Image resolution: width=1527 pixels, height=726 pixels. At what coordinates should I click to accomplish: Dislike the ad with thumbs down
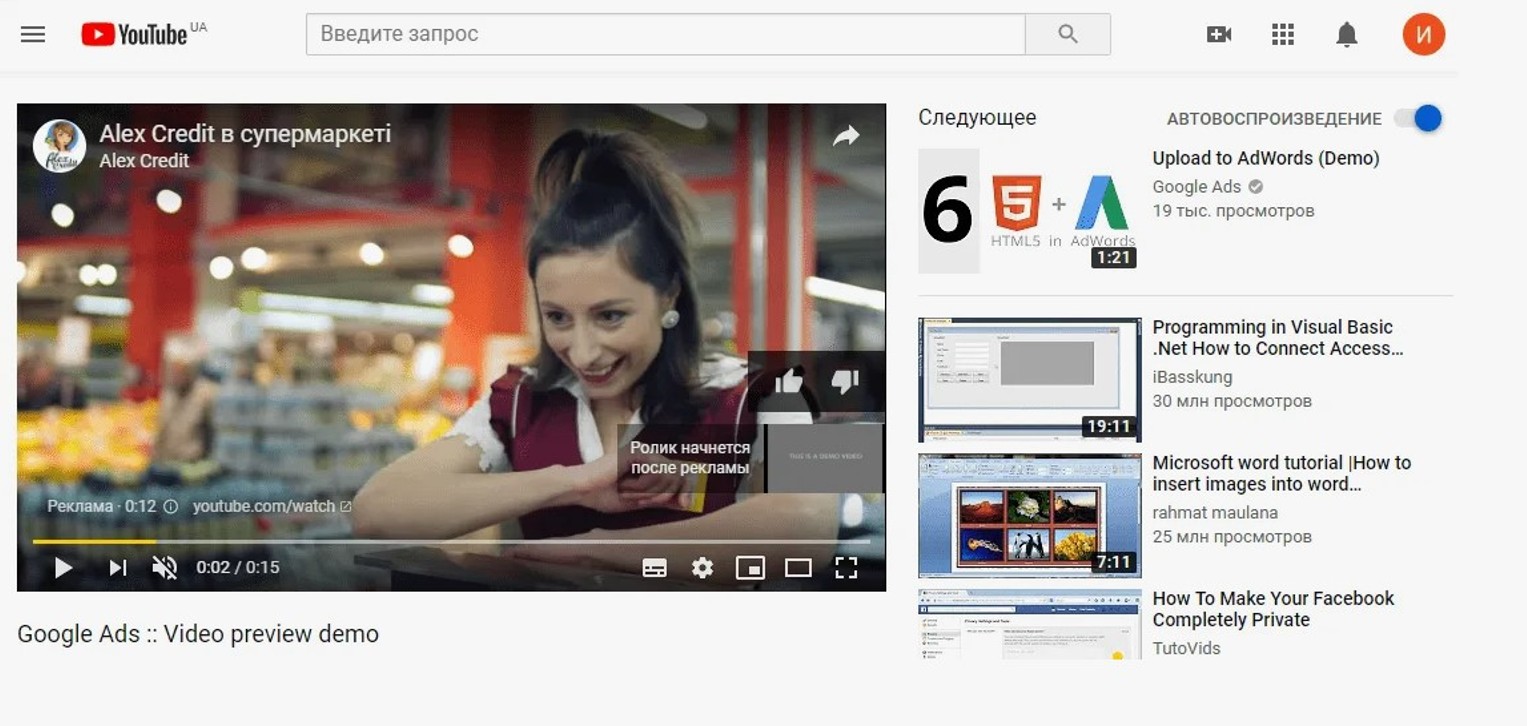tap(845, 381)
